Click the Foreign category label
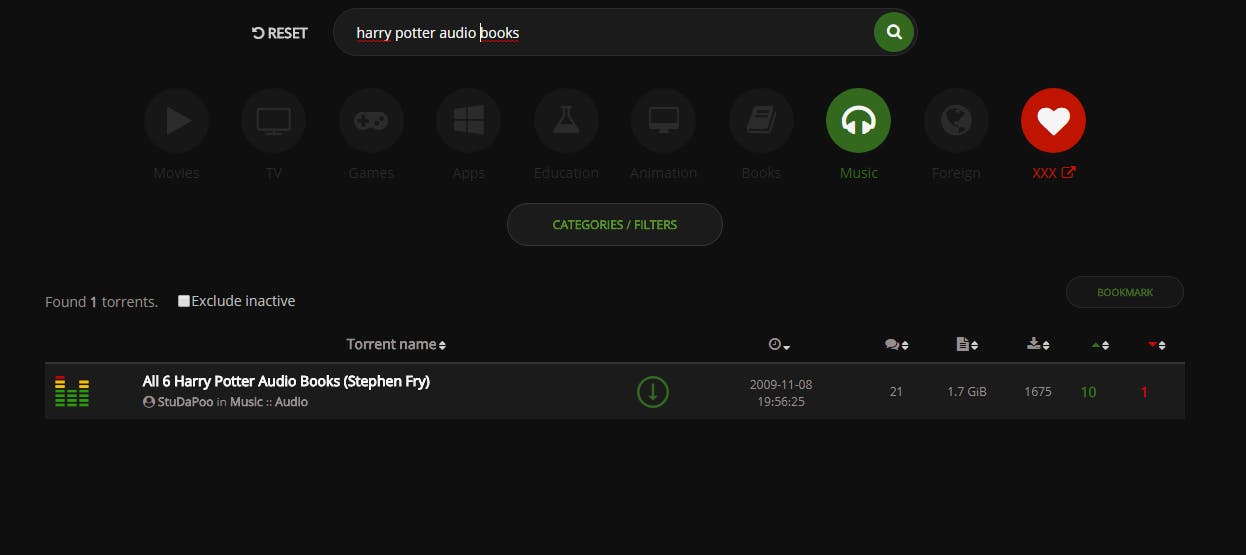The image size is (1246, 555). (956, 173)
